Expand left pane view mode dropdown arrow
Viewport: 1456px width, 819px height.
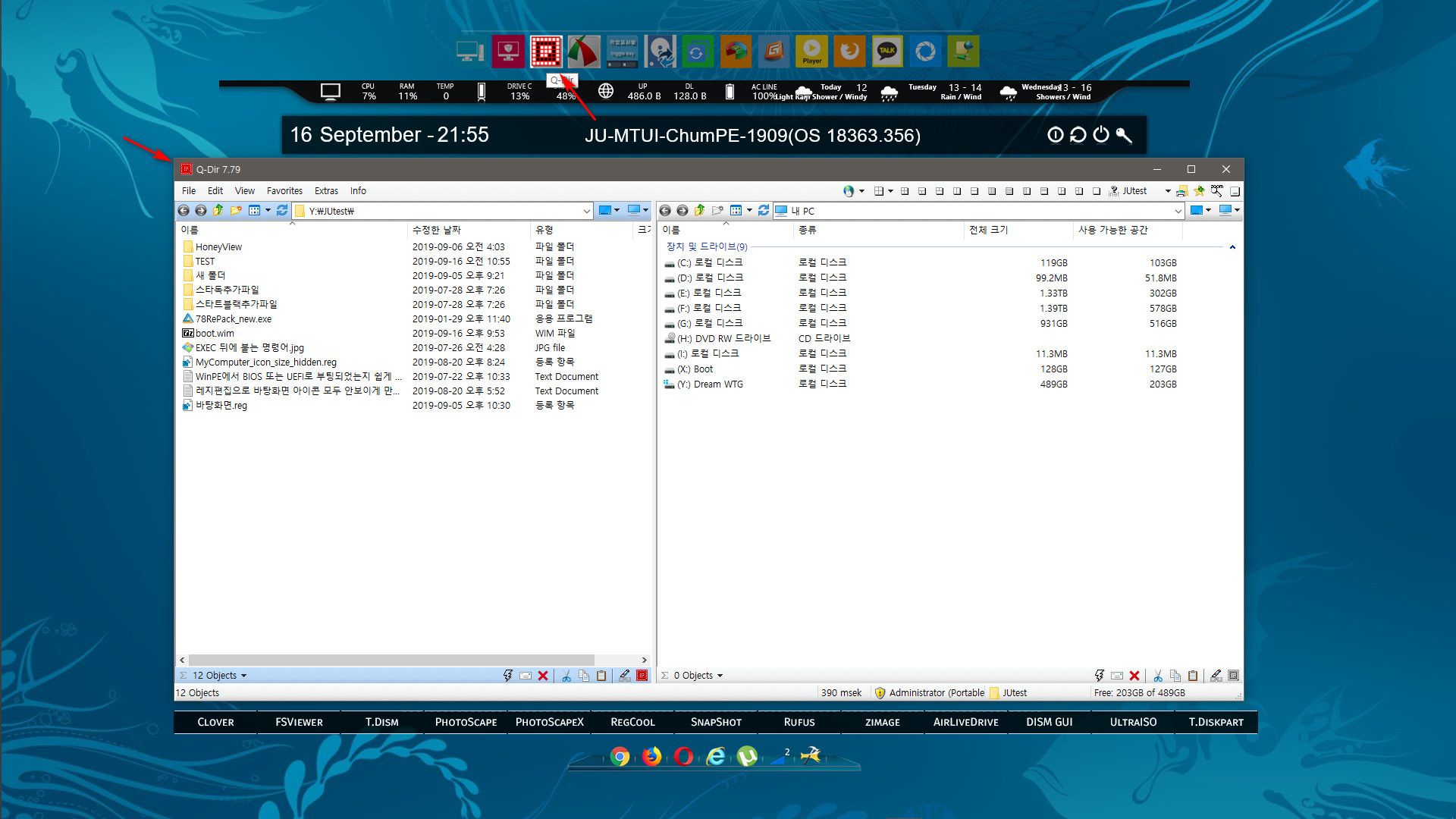click(268, 210)
